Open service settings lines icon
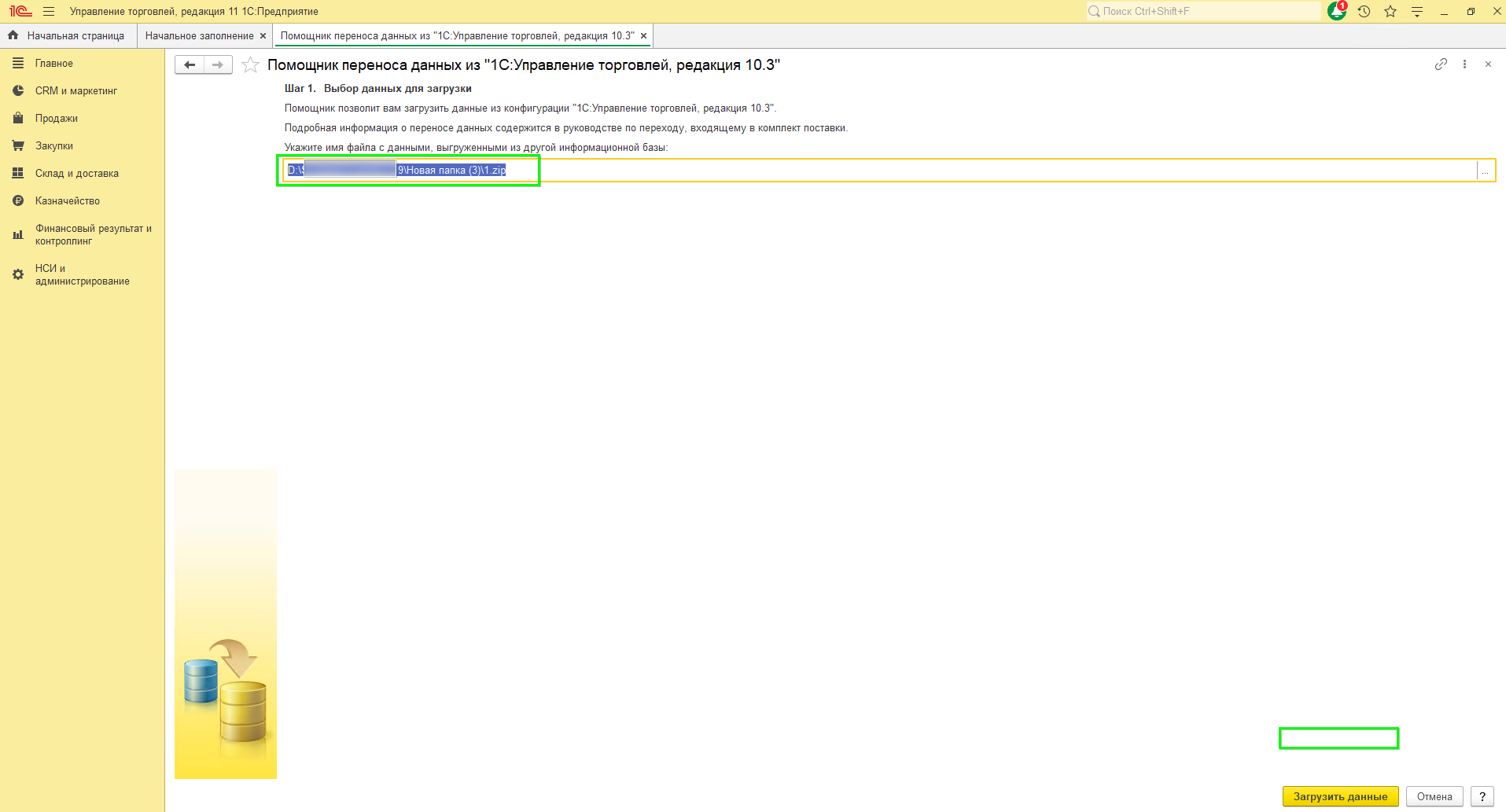1506x812 pixels. pos(1417,11)
